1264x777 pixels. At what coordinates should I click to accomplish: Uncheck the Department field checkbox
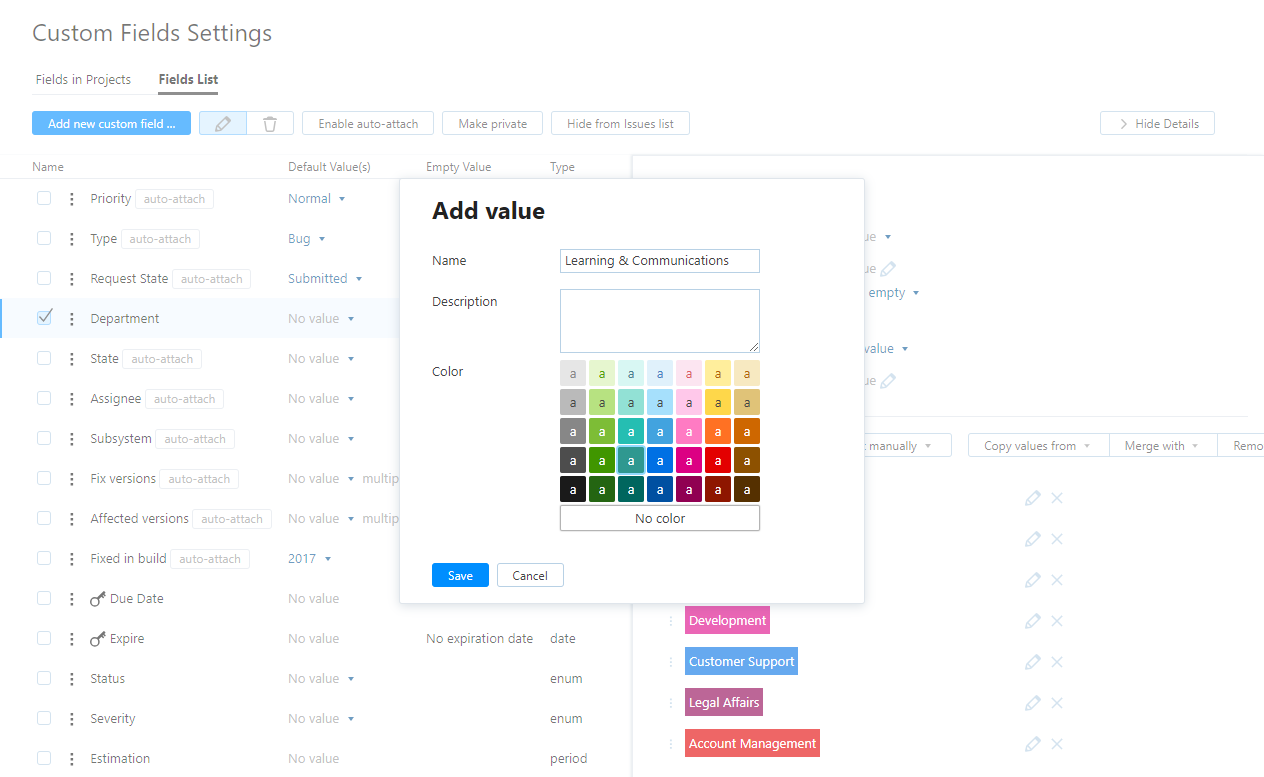point(44,318)
